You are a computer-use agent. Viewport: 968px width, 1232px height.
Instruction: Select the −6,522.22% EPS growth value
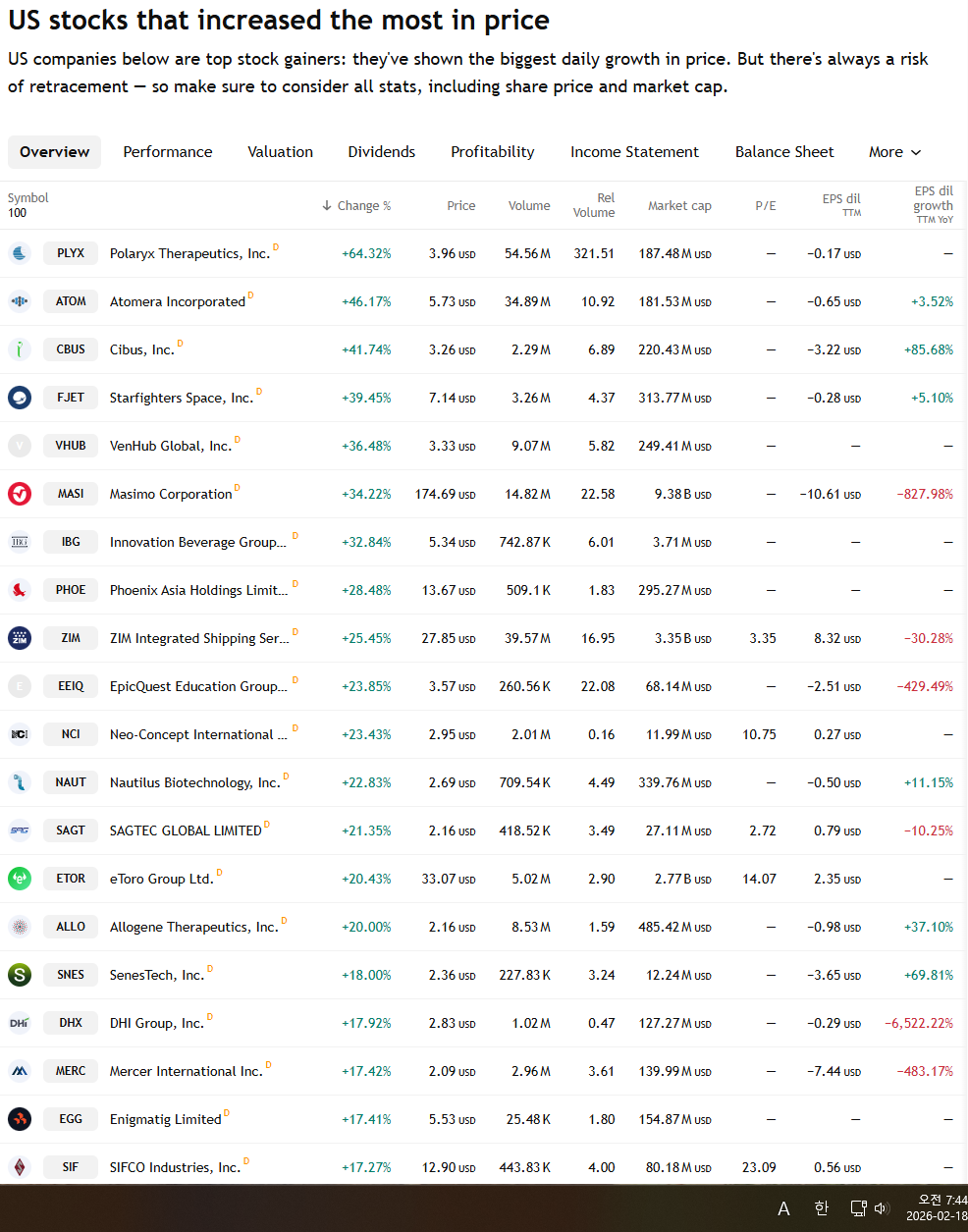(x=918, y=1023)
